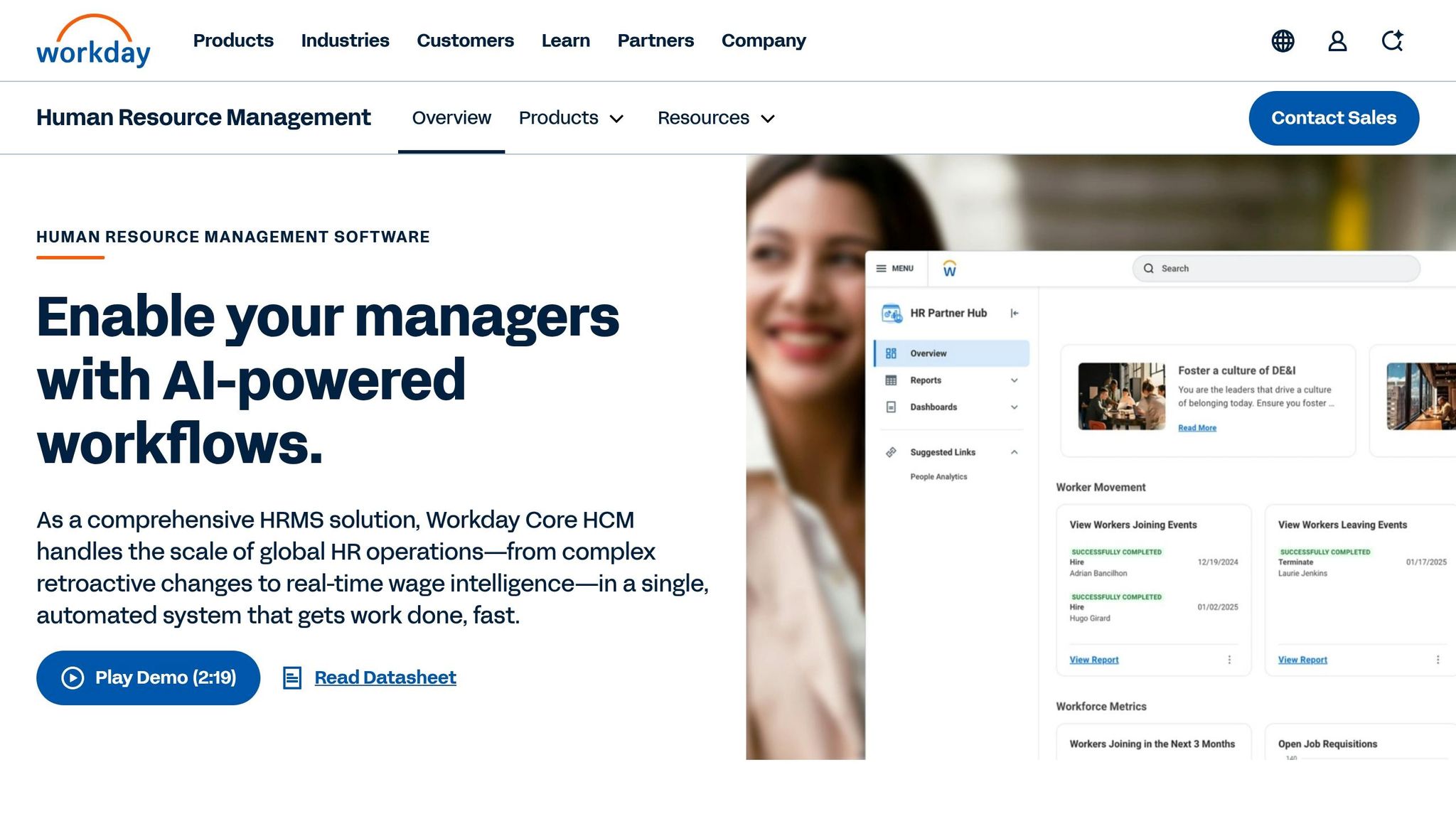Image resolution: width=1456 pixels, height=819 pixels.
Task: Expand the Resources dropdown
Action: [x=768, y=119]
